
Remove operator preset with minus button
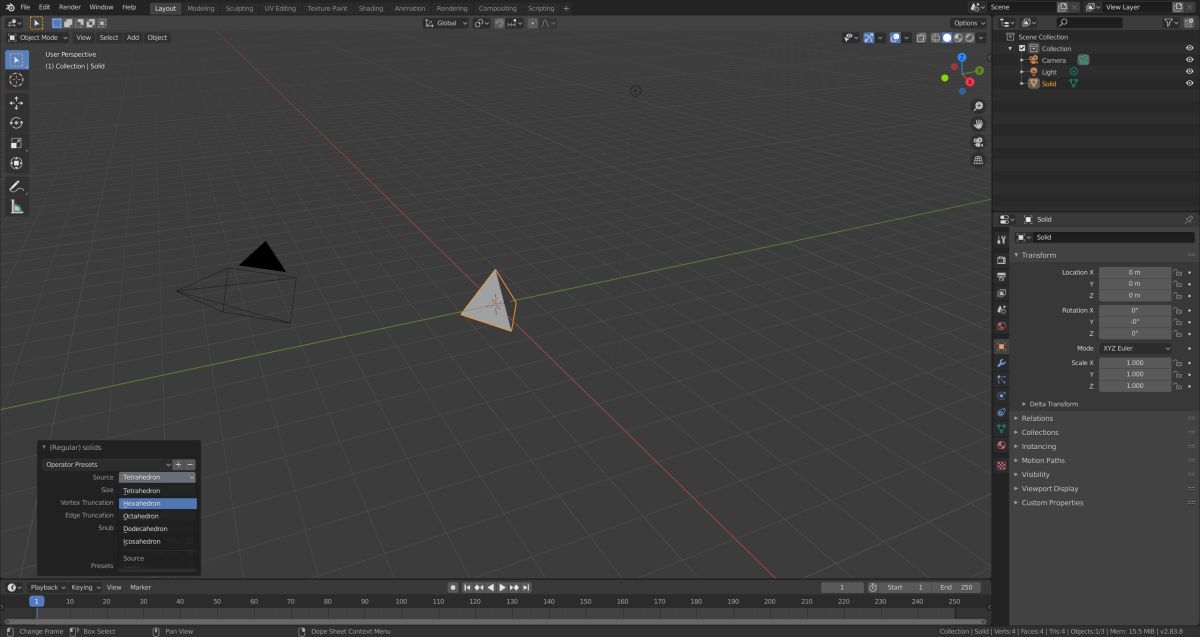coord(190,464)
